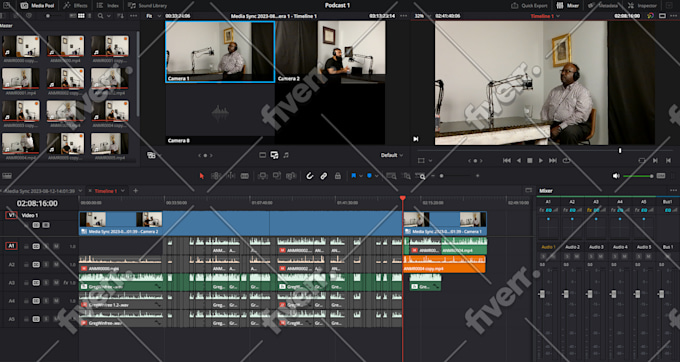Mute track A1 with the M button
Screen dimensions: 680x362
coord(56,246)
